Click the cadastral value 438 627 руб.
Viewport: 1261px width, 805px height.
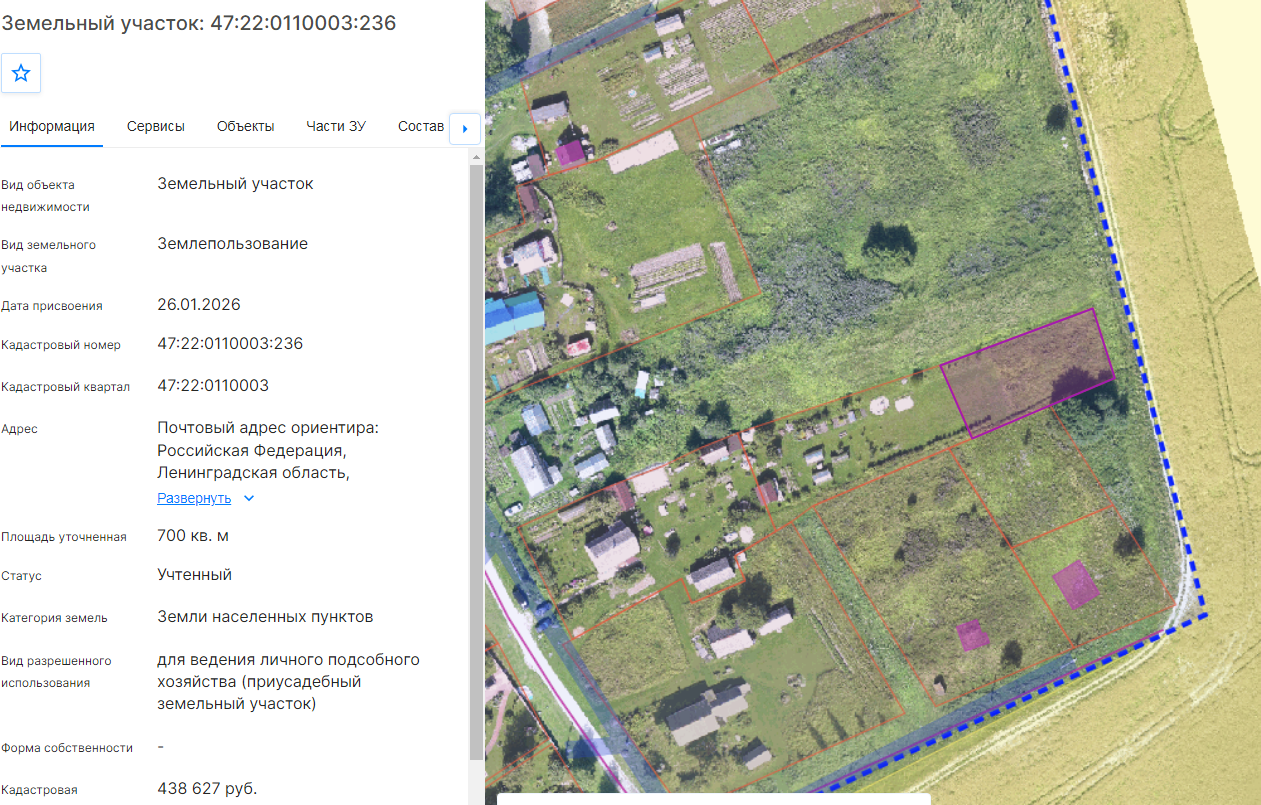pos(207,789)
